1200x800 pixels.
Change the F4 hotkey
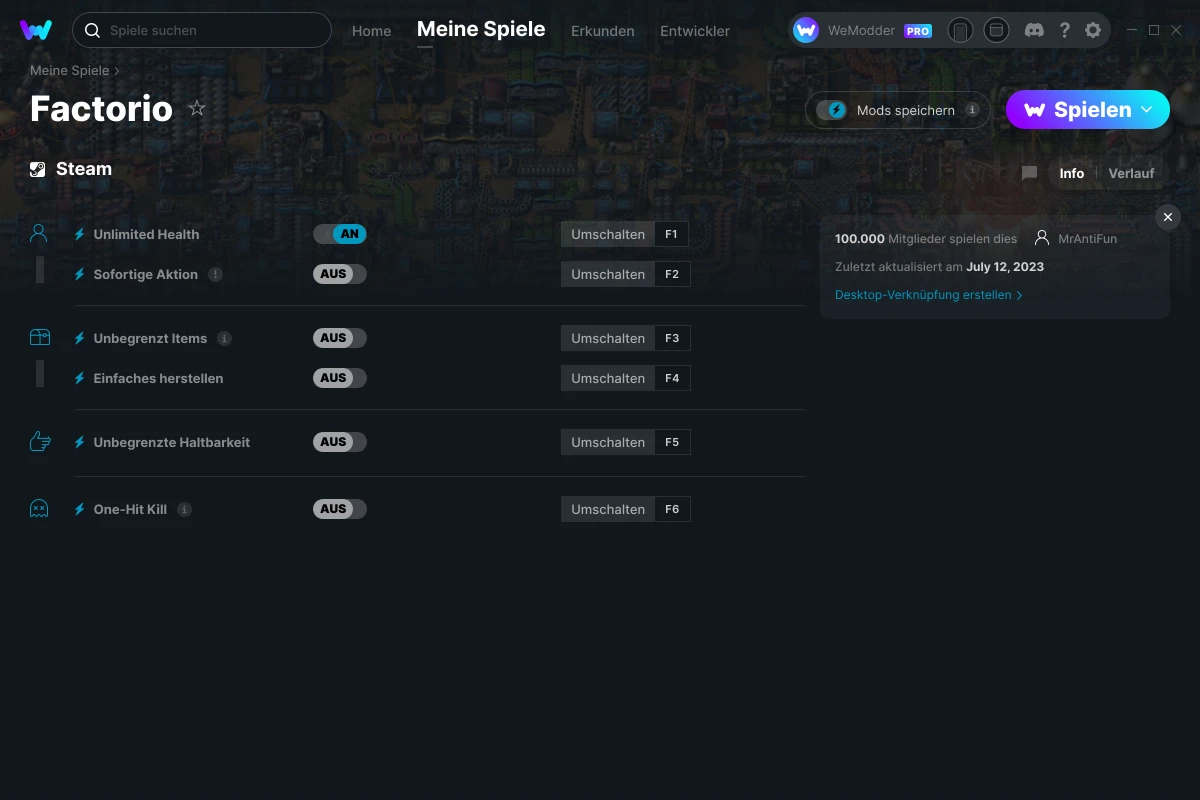coord(672,378)
